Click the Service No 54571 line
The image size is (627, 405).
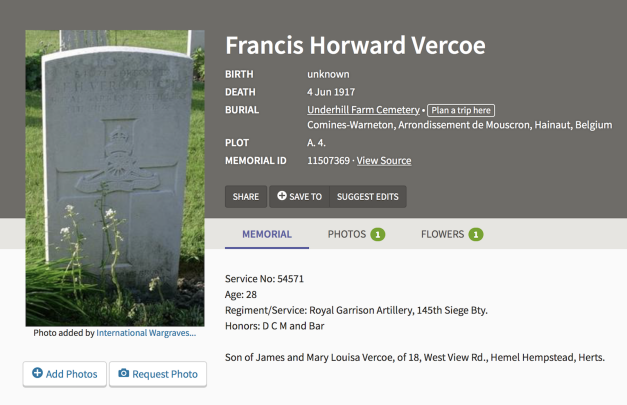pos(265,278)
